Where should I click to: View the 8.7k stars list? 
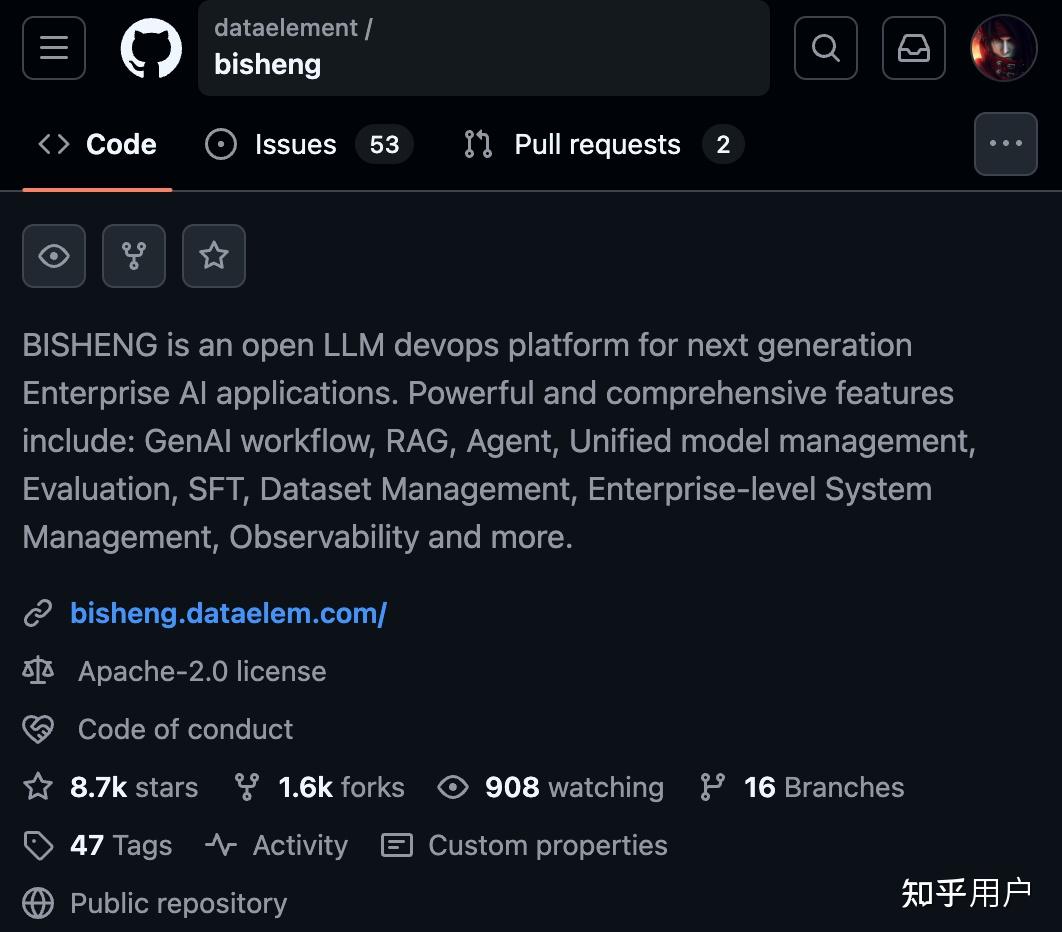tap(133, 787)
